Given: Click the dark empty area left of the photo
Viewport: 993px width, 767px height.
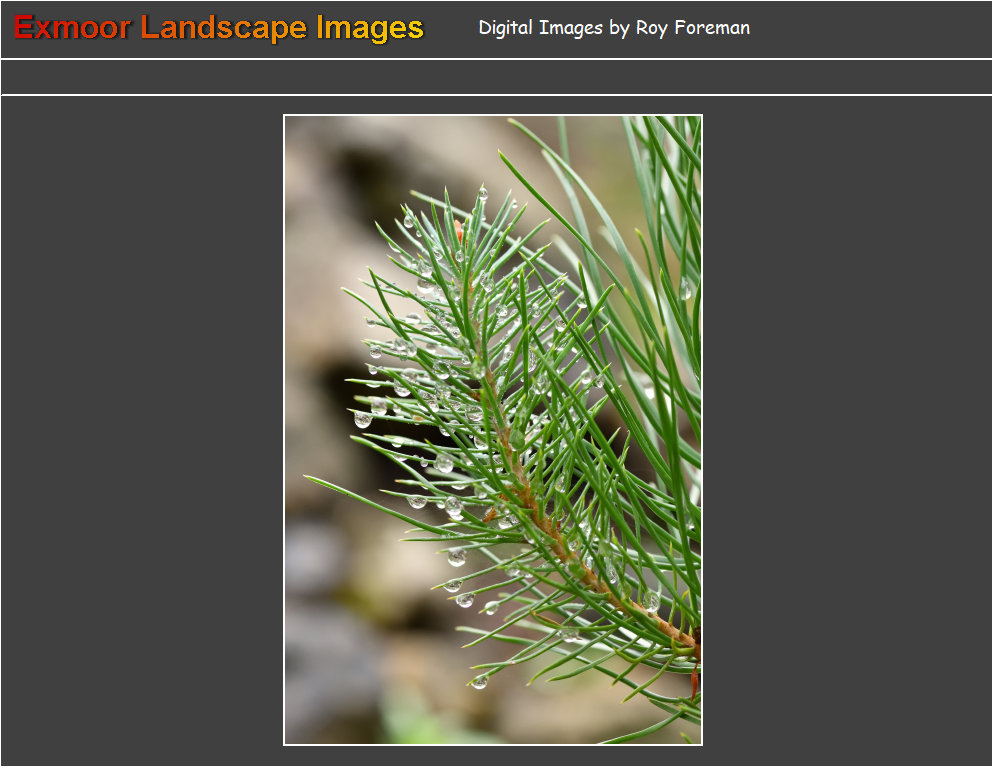Looking at the screenshot, I should 140,430.
